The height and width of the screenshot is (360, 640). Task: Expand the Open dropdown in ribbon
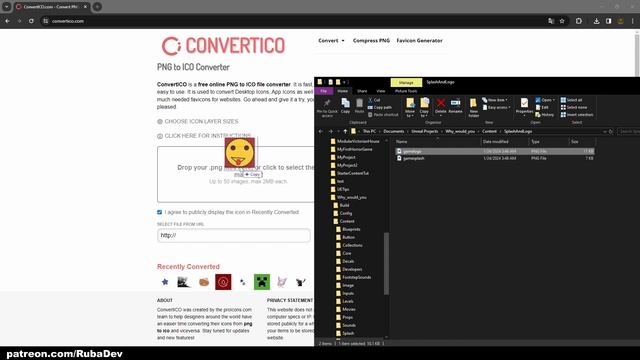pos(545,100)
